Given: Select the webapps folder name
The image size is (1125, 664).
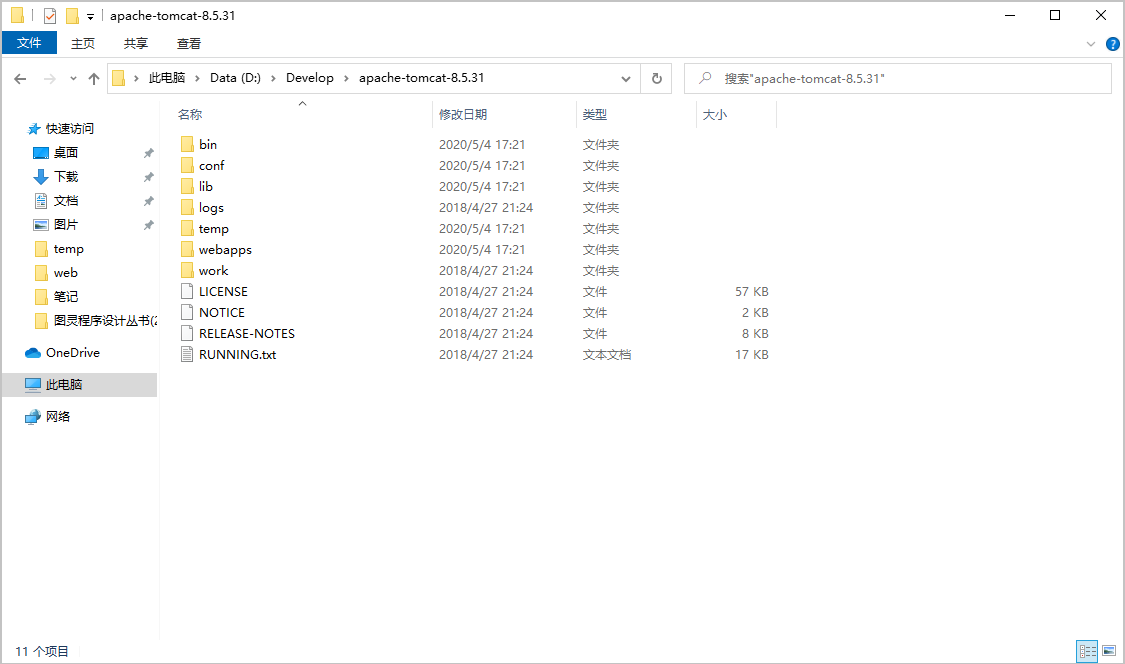Looking at the screenshot, I should click(225, 250).
